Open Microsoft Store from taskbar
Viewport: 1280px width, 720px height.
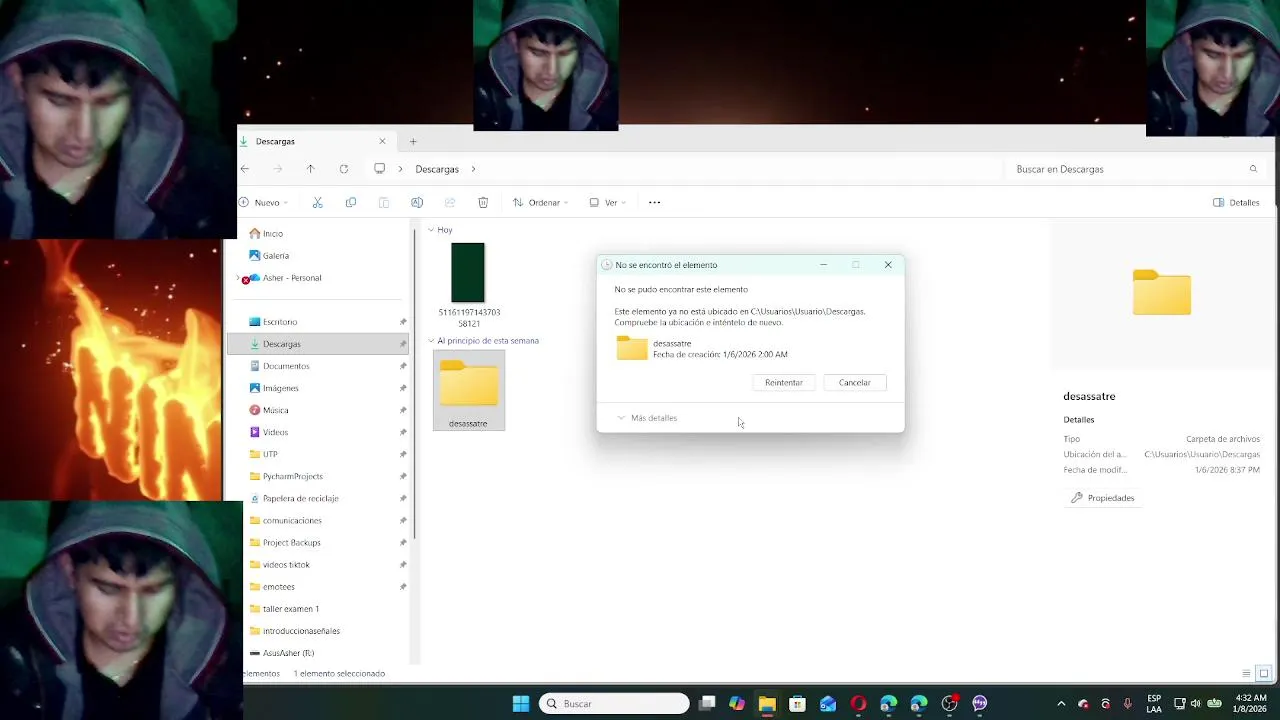[797, 703]
